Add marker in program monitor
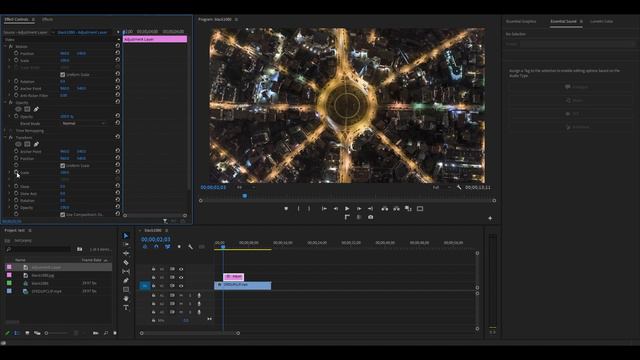 [x=286, y=209]
